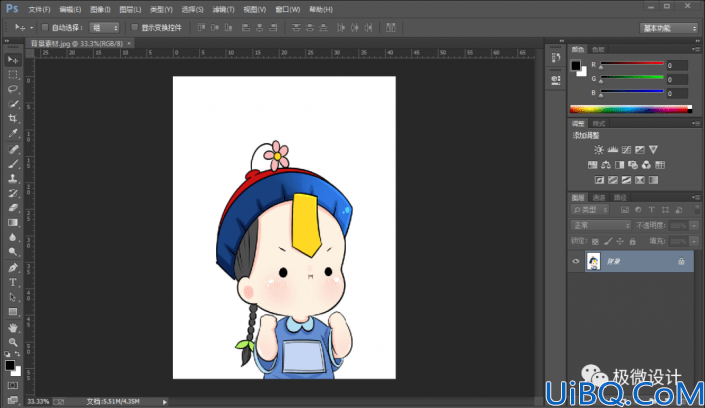
Task: Select the Hand tool
Action: coord(13,327)
